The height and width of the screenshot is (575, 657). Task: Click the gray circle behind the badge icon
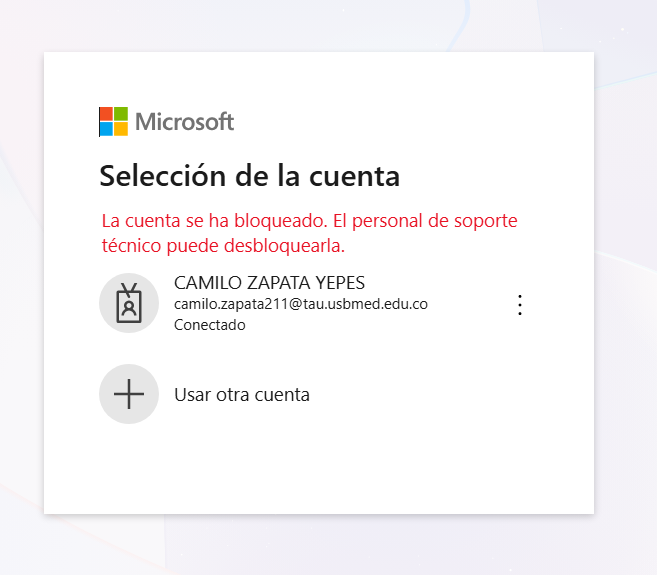[x=129, y=303]
